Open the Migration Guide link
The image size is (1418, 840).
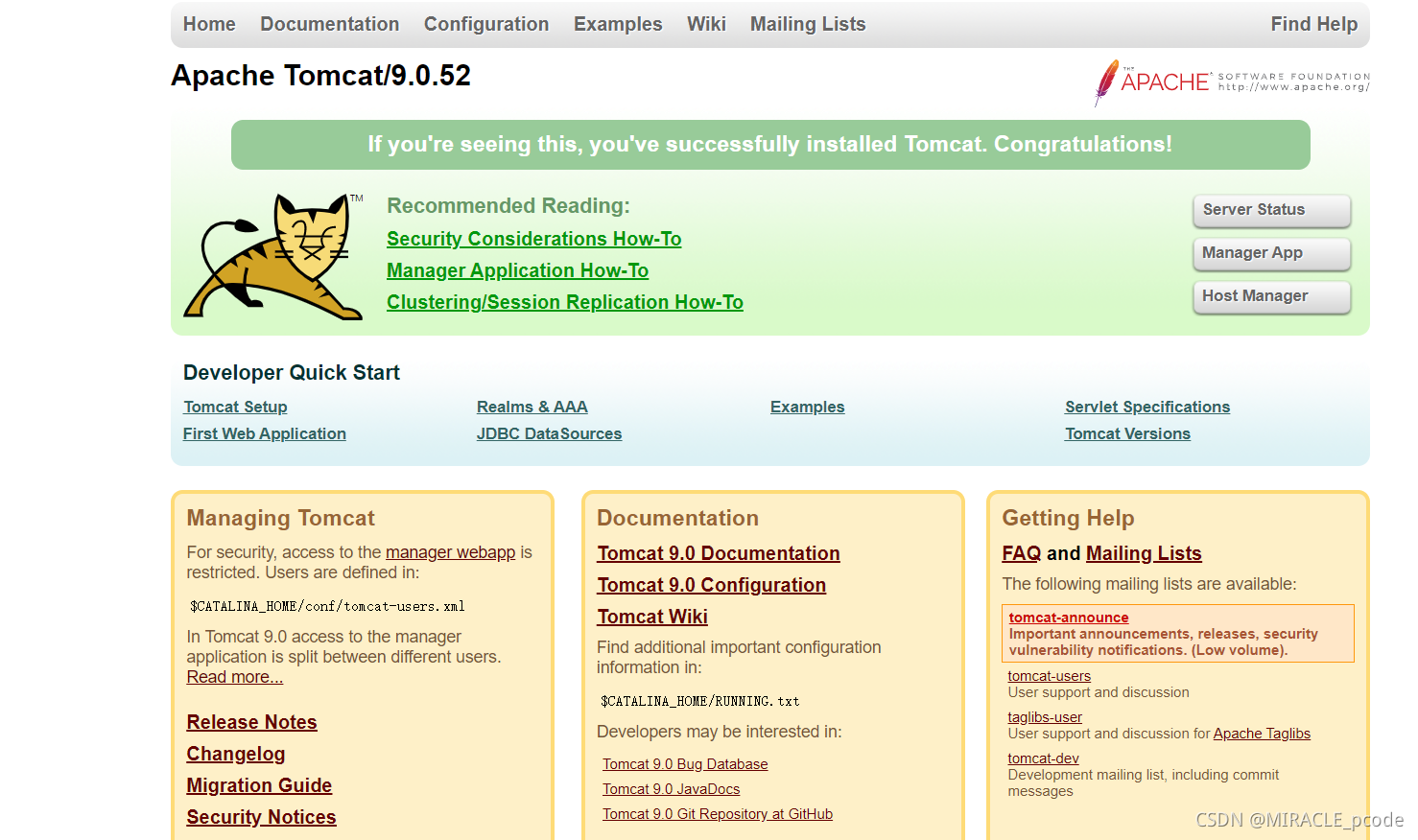[x=259, y=785]
